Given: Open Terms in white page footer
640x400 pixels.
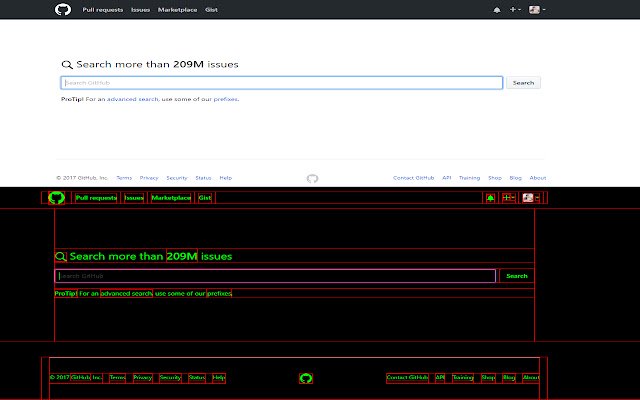Looking at the screenshot, I should (x=124, y=178).
